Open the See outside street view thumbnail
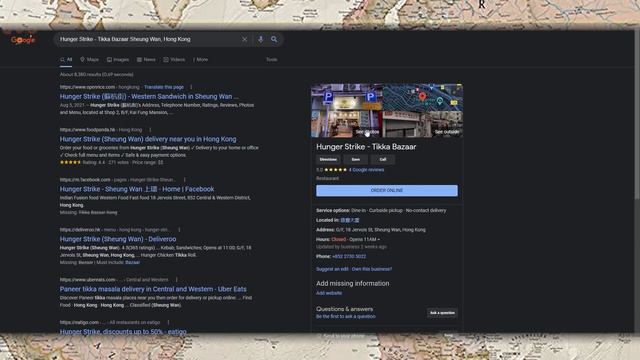Image resolution: width=640 pixels, height=360 pixels. click(423, 124)
